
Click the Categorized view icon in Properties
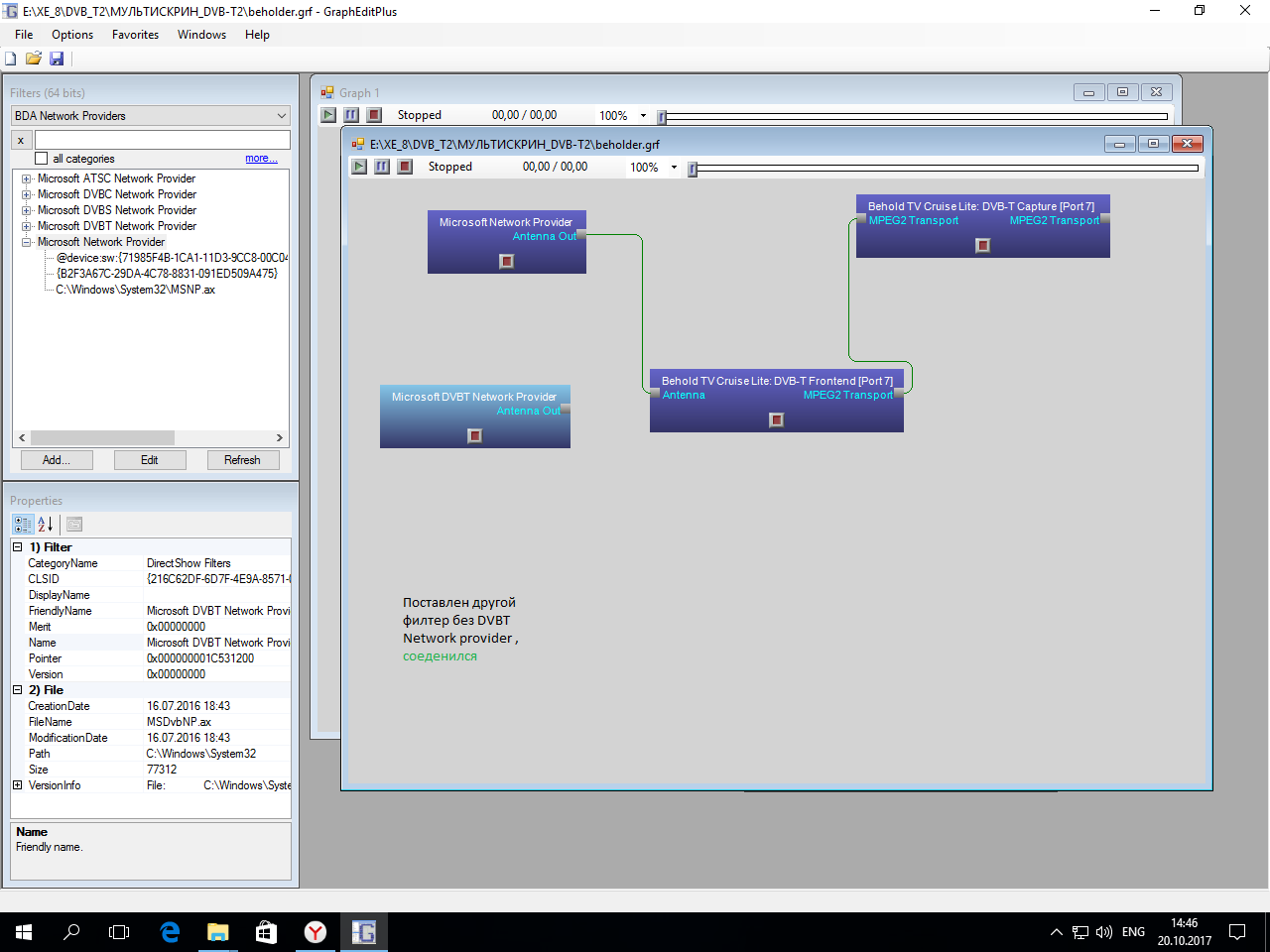point(23,524)
